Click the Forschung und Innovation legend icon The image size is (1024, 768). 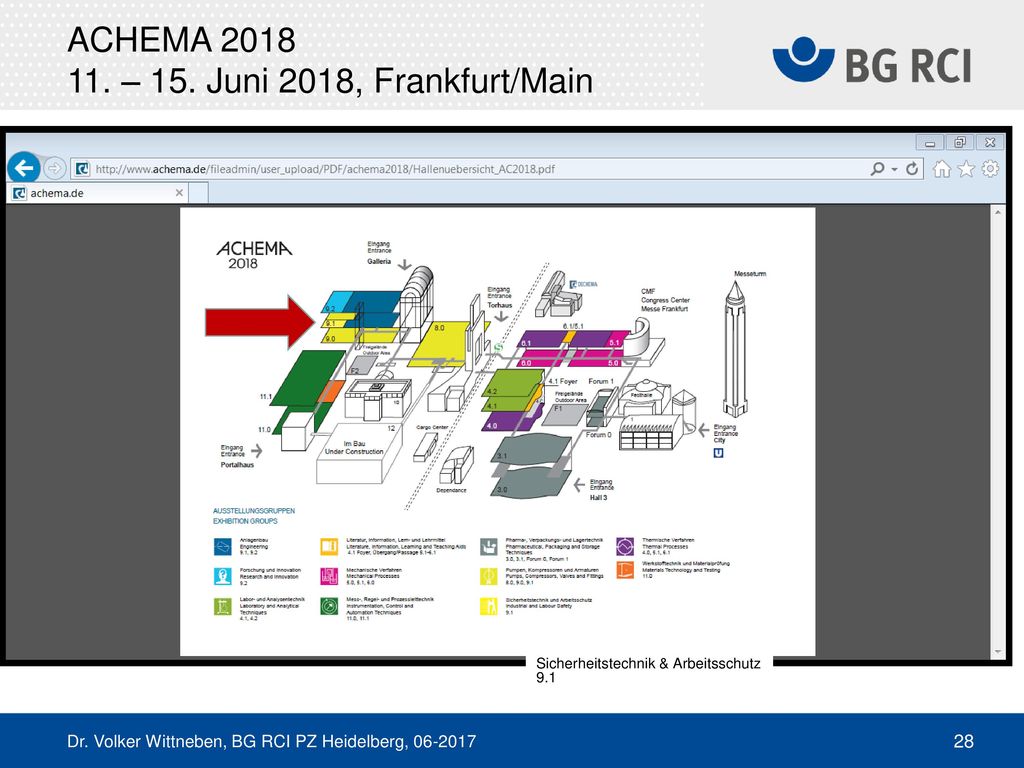point(223,576)
